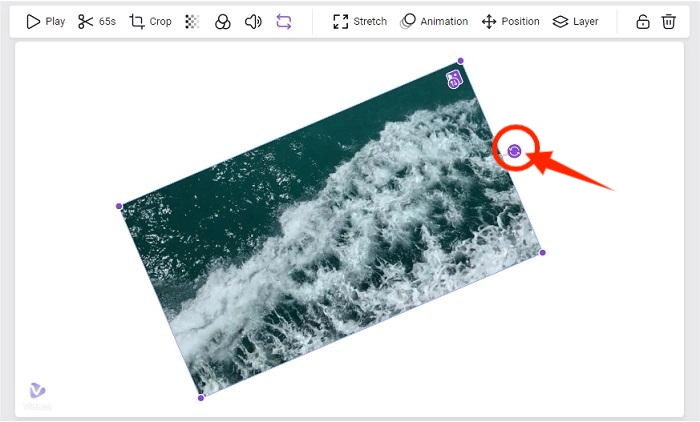The image size is (700, 422).
Task: Mute the clip with speaker icon
Action: [253, 21]
